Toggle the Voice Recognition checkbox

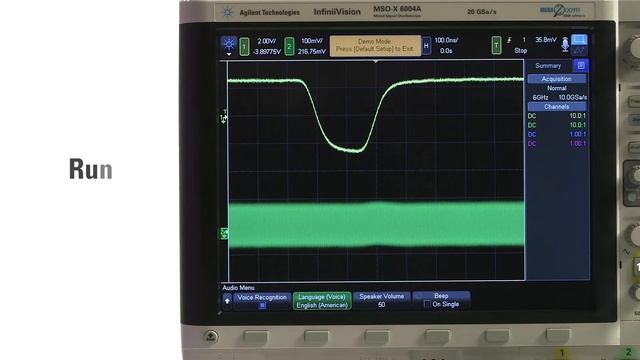(x=262, y=305)
